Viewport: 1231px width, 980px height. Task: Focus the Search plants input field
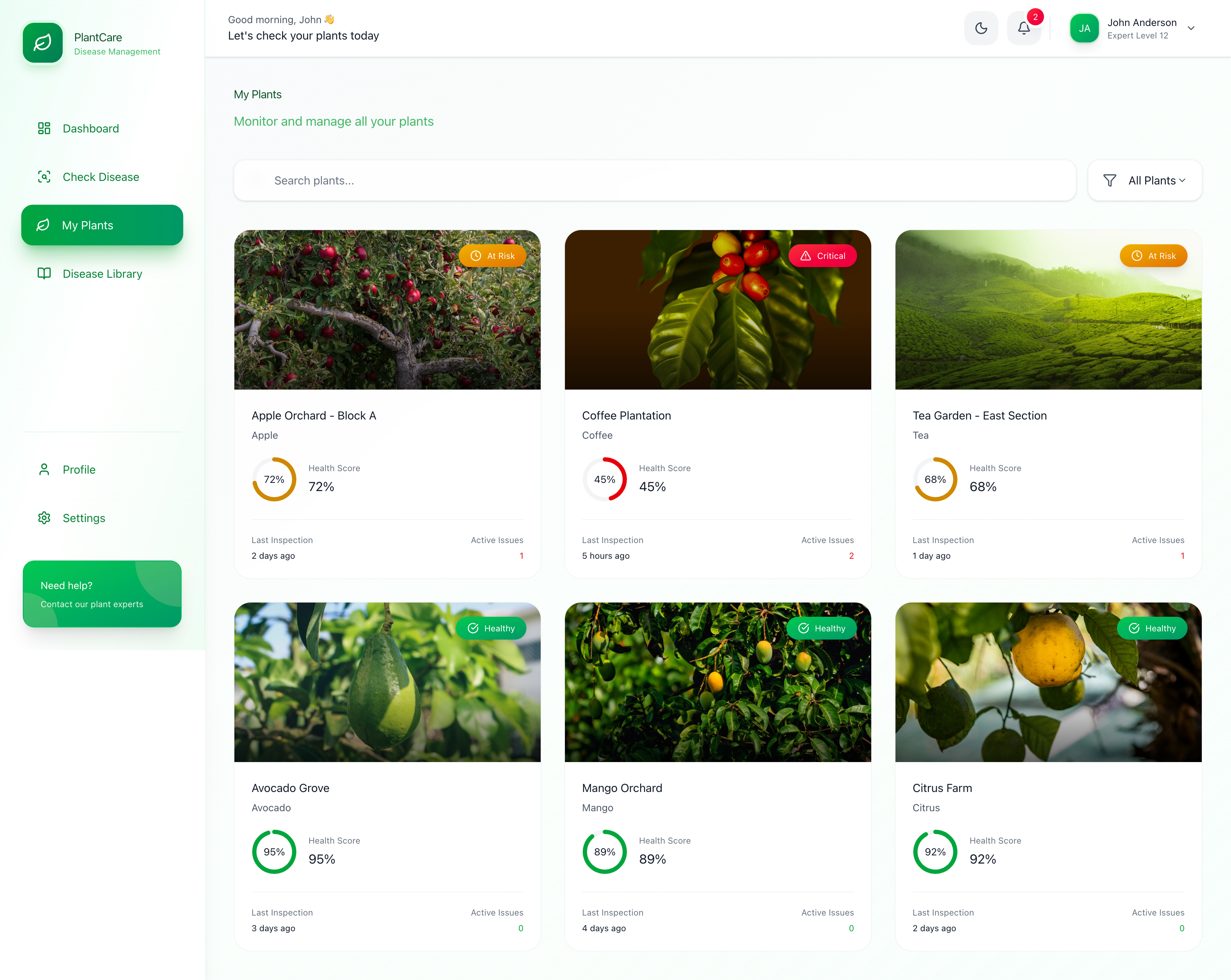coord(655,180)
